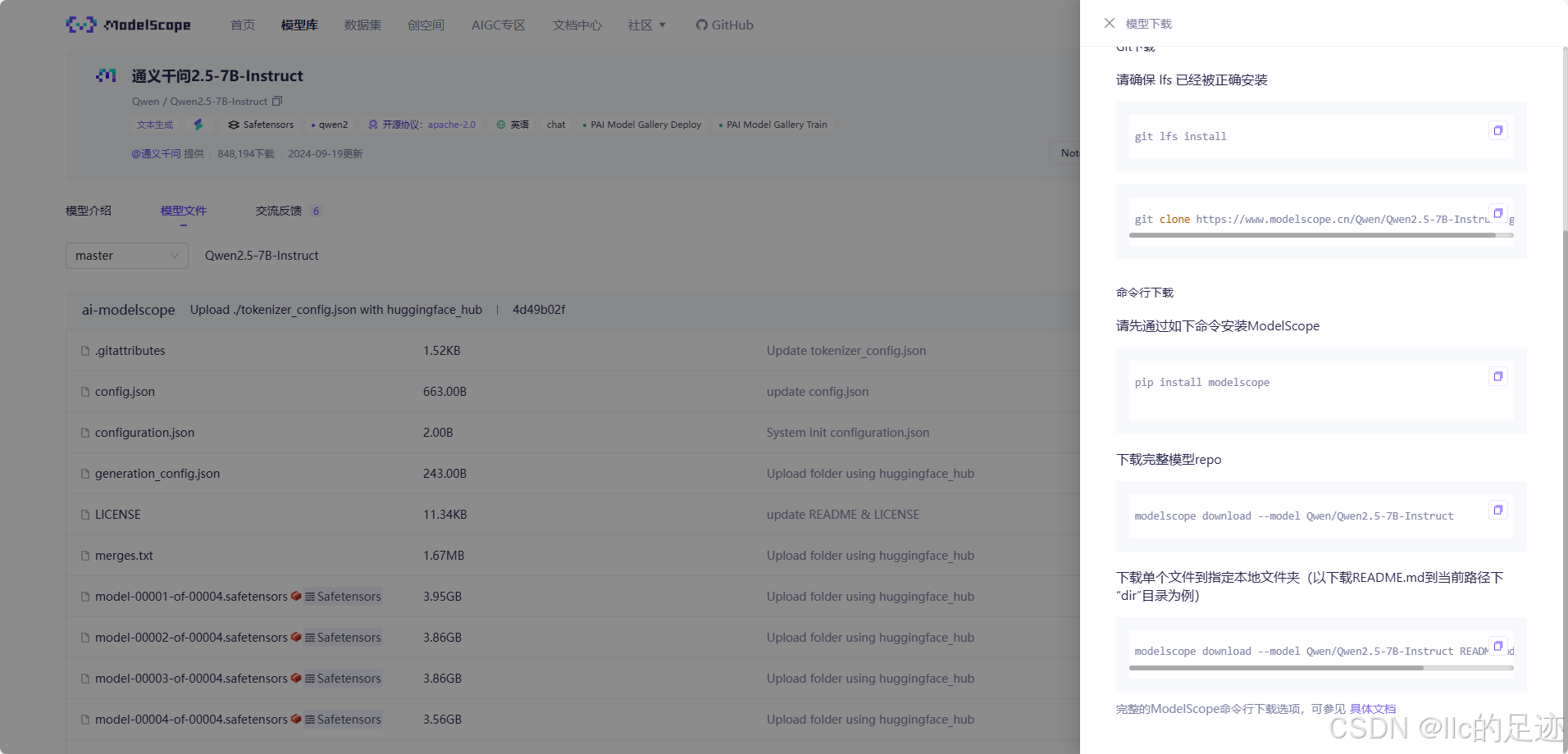Click the Safetensors tag in header

261,125
